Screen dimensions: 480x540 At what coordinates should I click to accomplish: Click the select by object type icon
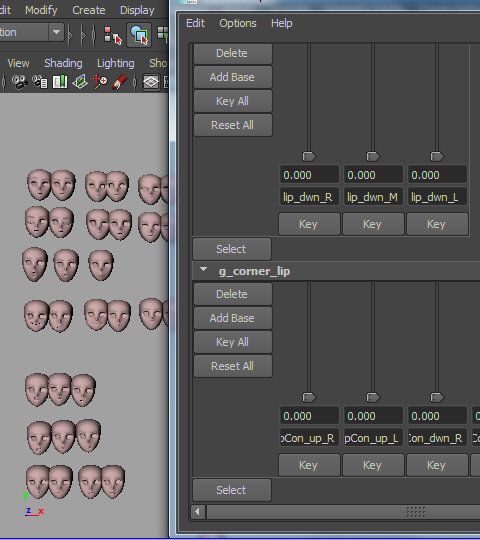tap(139, 35)
